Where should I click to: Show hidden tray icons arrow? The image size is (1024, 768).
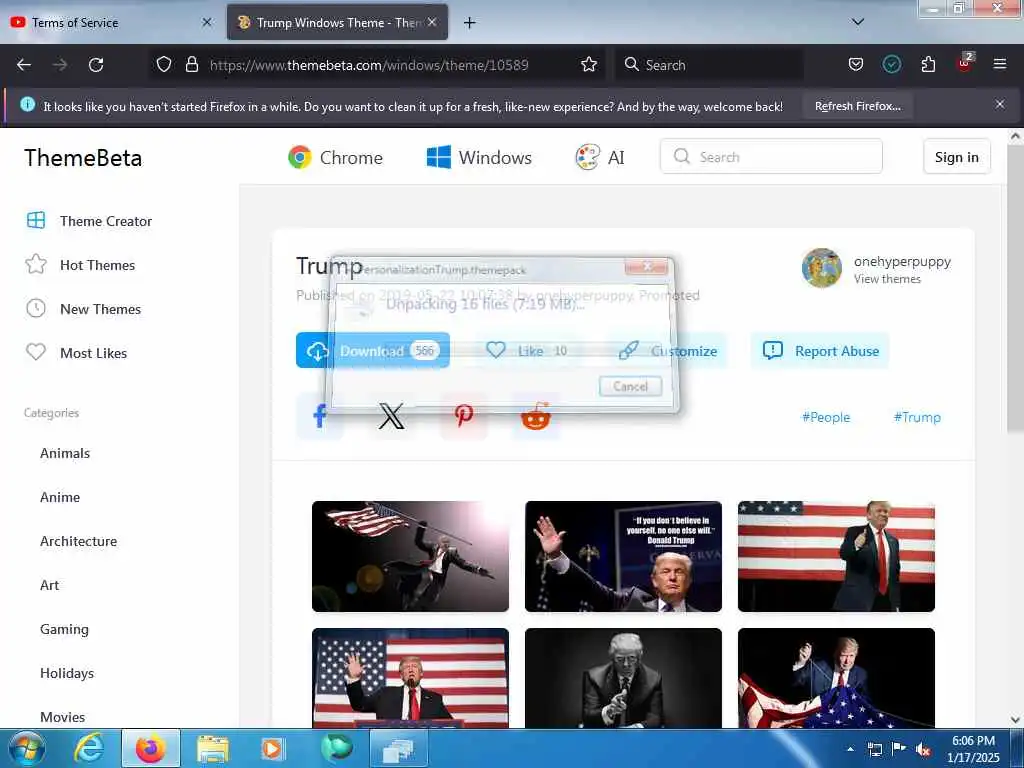850,748
